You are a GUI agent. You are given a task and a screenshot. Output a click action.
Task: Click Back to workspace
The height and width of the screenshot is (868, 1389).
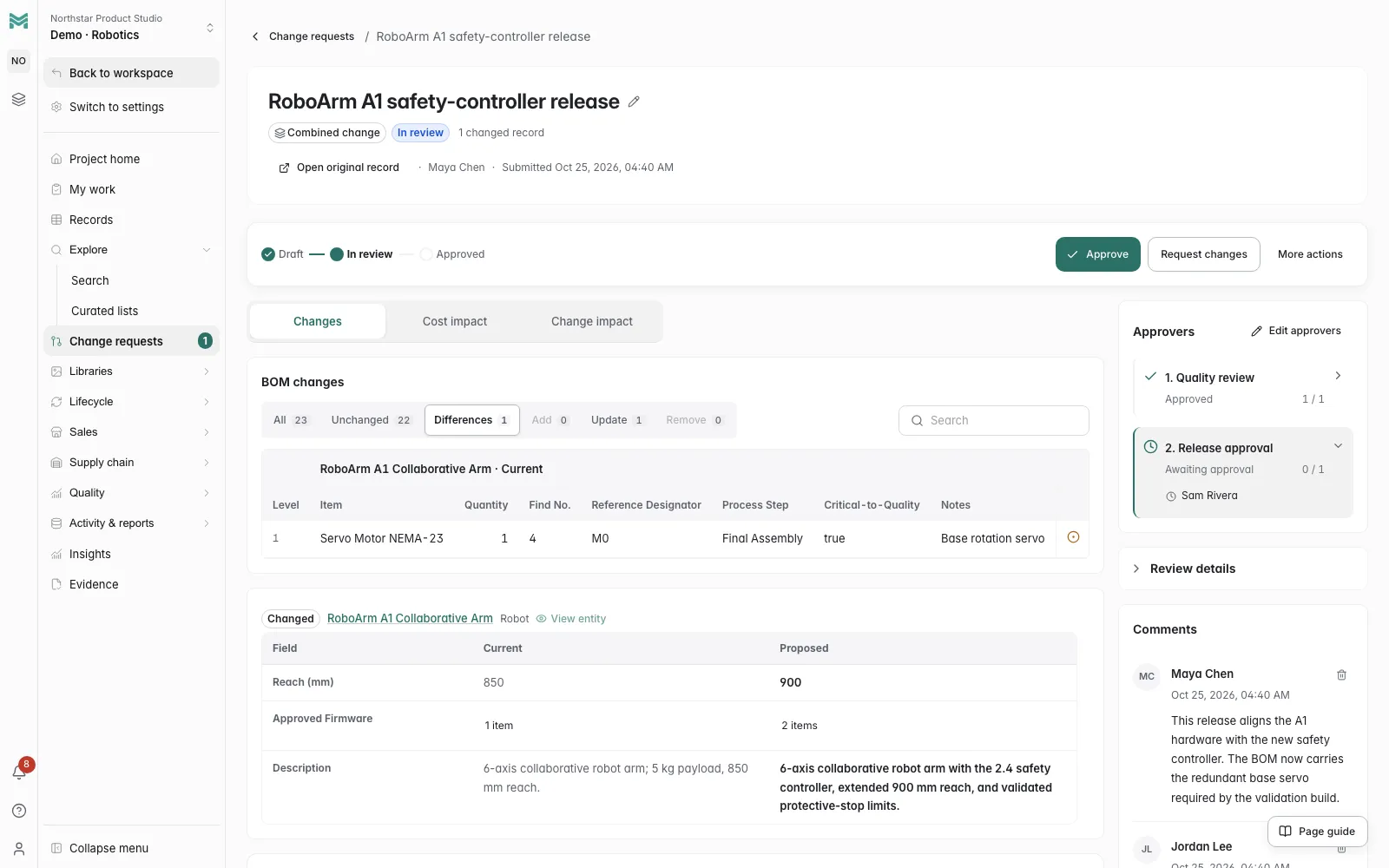point(131,73)
